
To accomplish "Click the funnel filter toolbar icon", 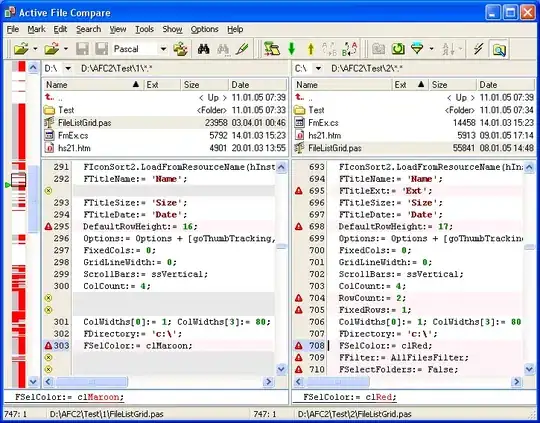I will click(417, 49).
